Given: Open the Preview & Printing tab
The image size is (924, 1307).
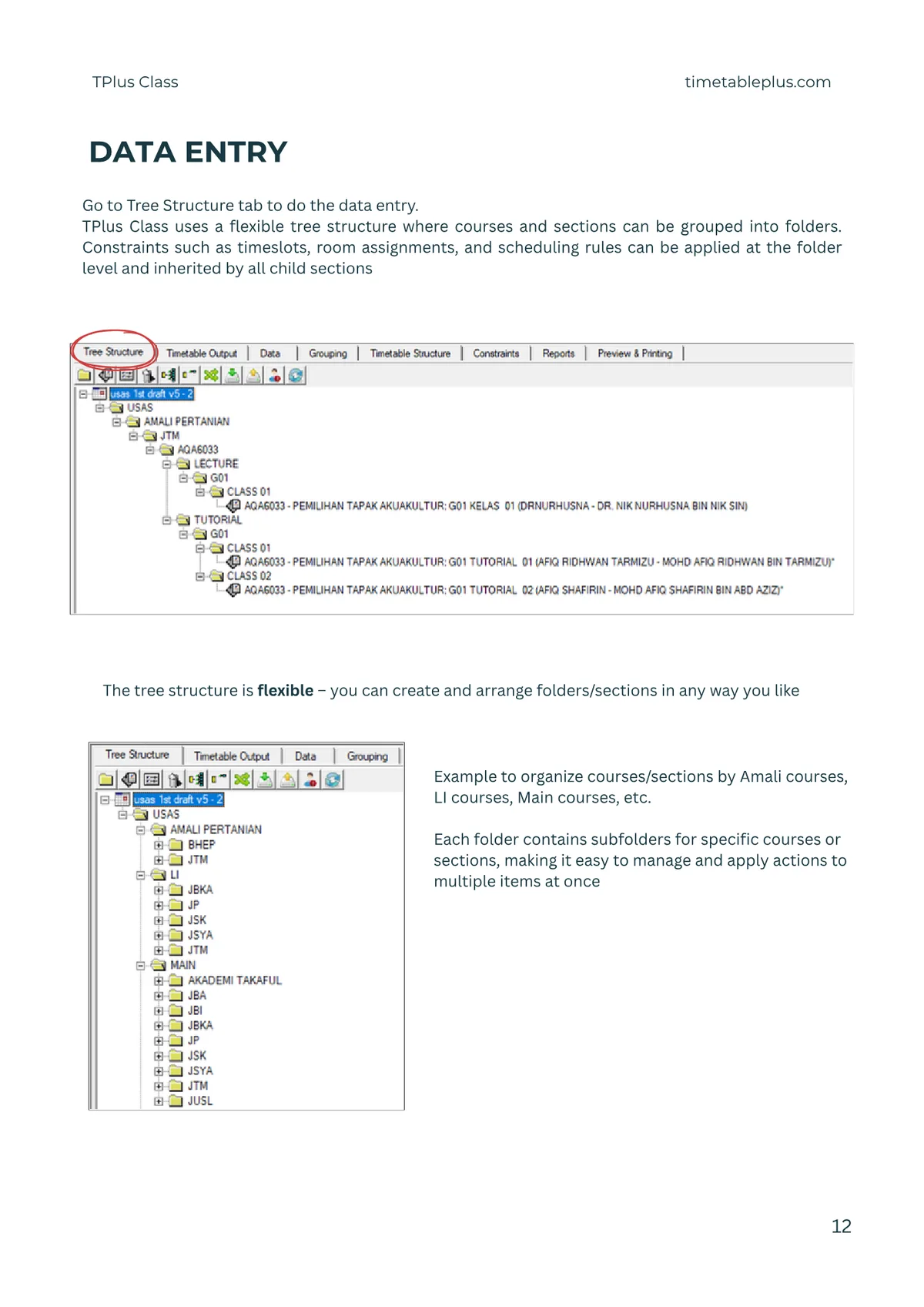Looking at the screenshot, I should (x=635, y=354).
